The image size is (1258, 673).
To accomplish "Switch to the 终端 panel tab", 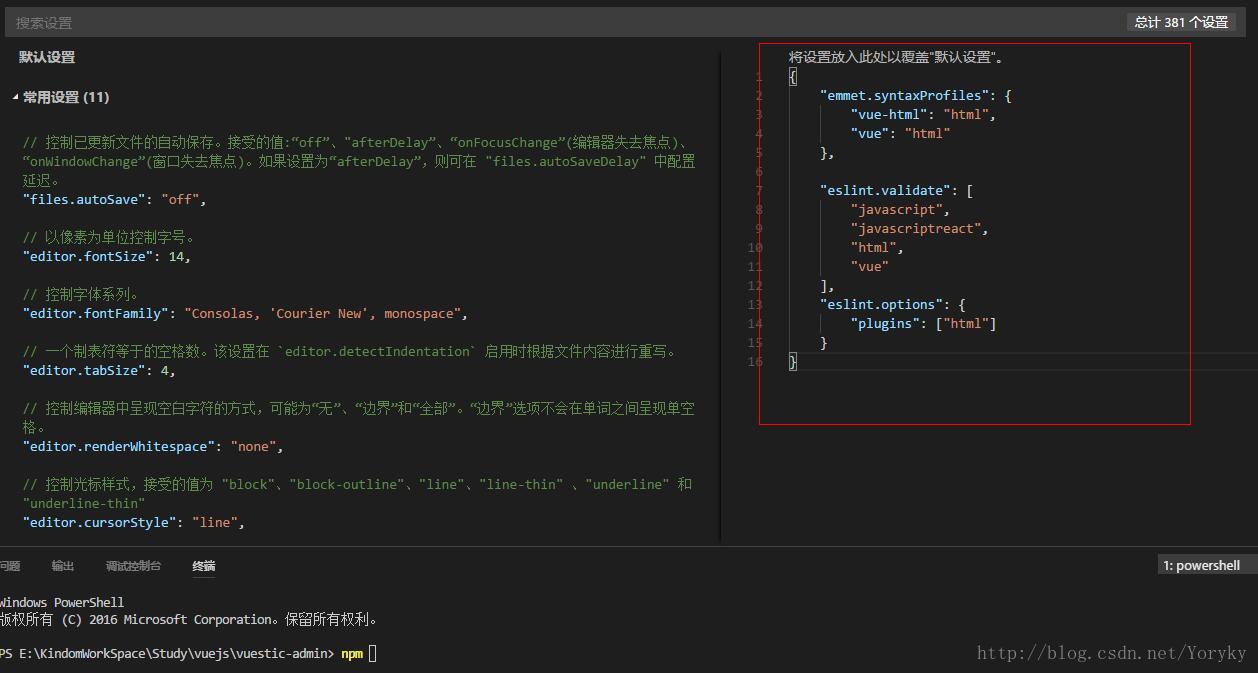I will click(x=204, y=566).
